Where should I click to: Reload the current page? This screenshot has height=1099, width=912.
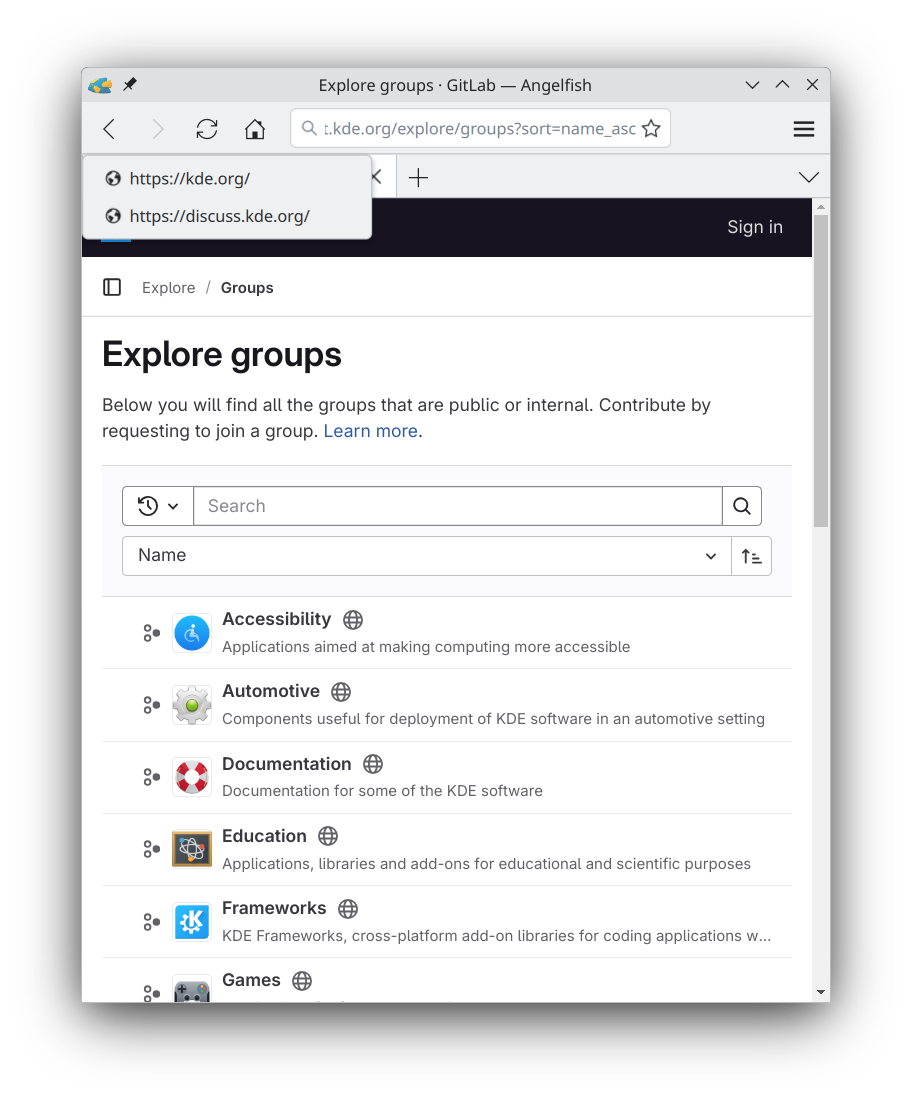207,129
